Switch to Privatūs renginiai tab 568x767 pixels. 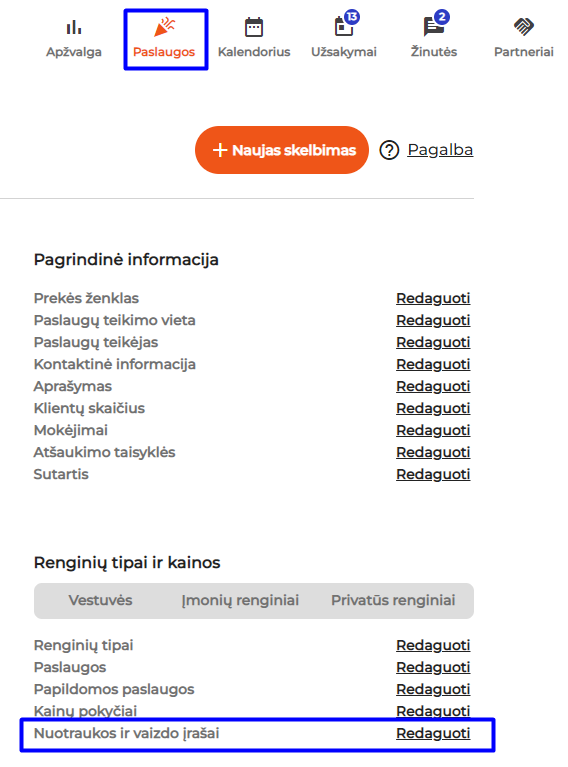click(x=393, y=600)
